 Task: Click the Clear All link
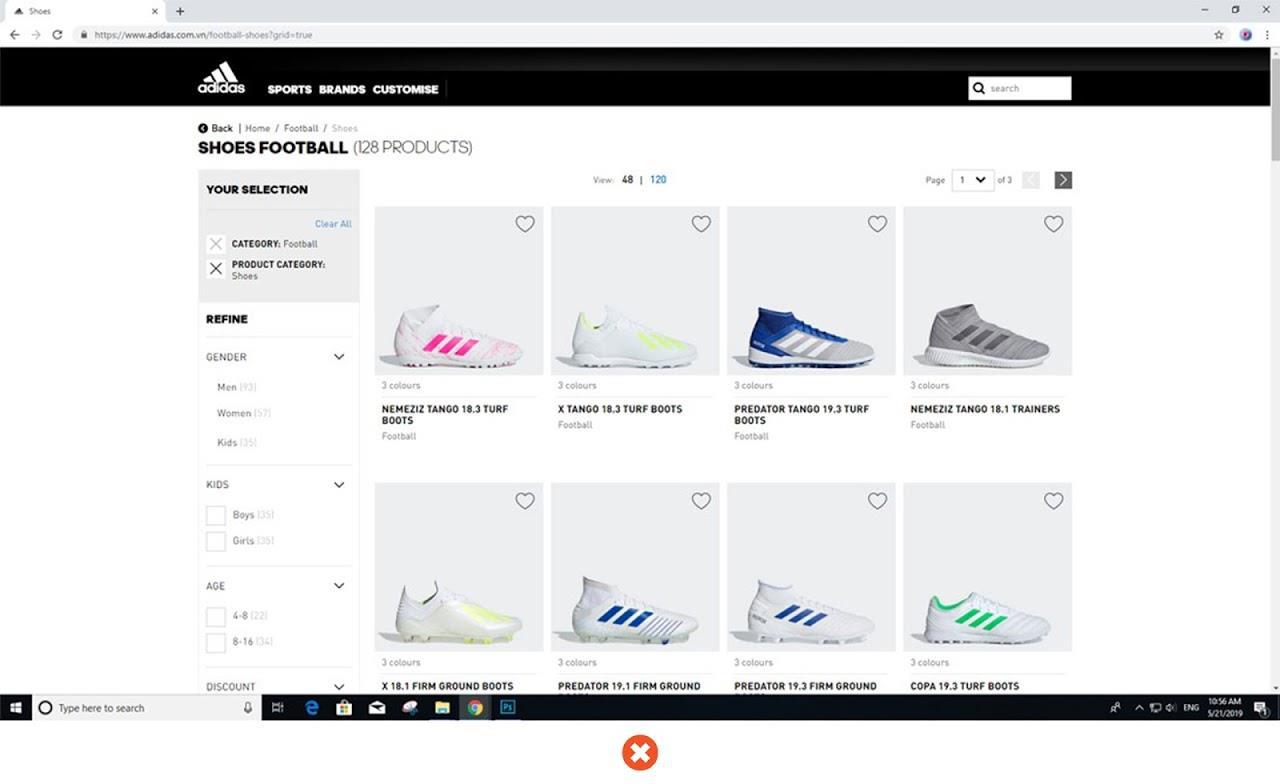[x=333, y=224]
